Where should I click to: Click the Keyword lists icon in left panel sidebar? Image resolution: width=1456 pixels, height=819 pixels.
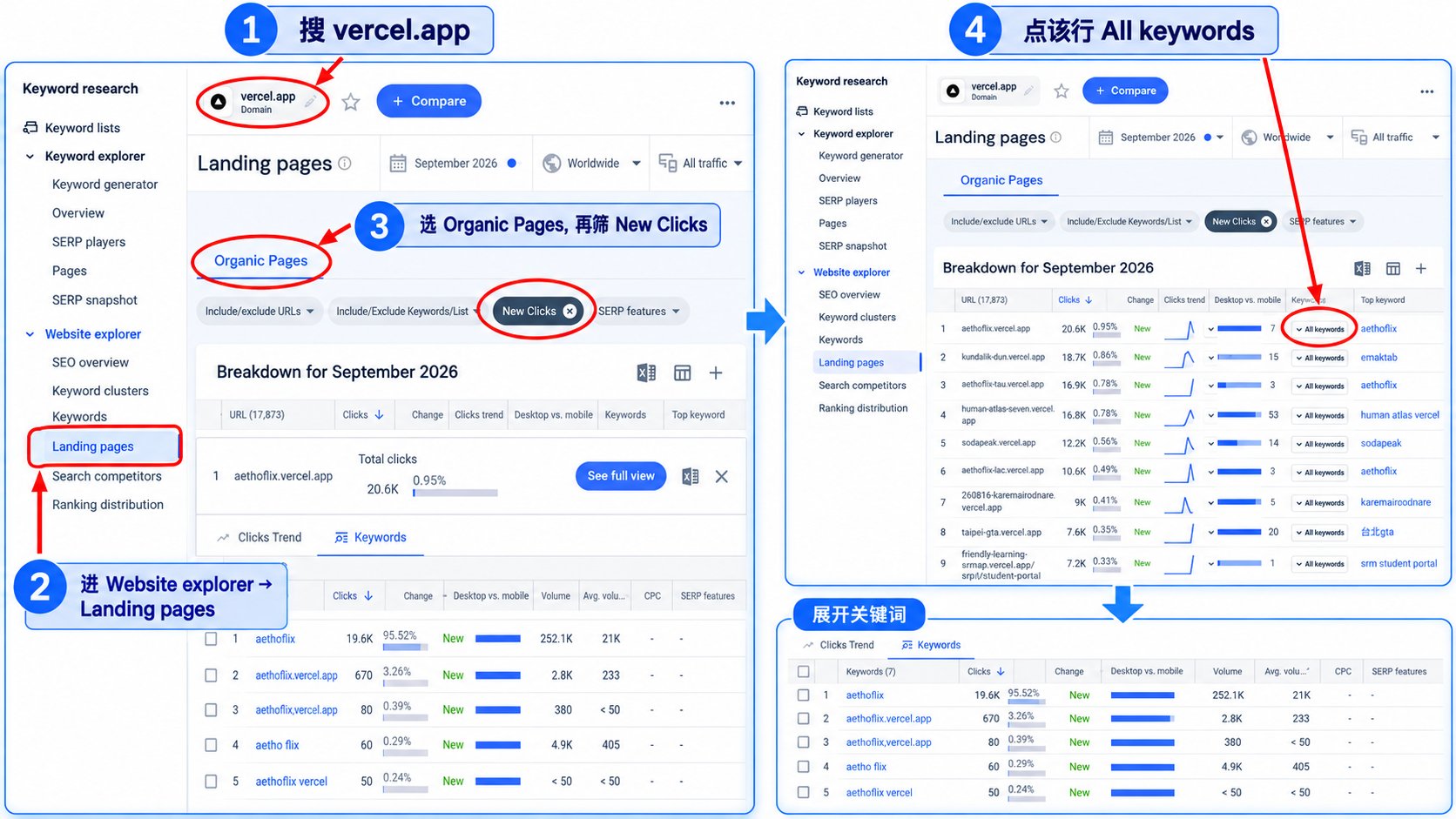pos(30,128)
